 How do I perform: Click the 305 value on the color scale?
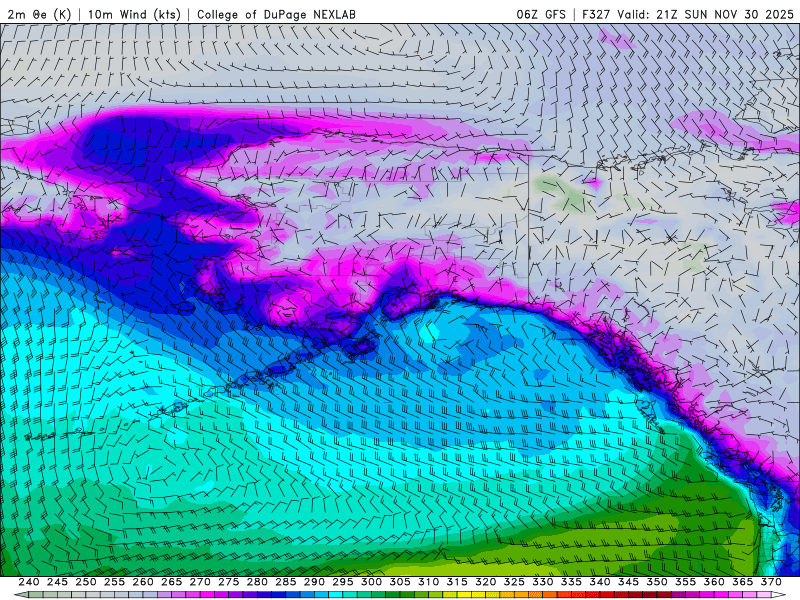click(400, 582)
